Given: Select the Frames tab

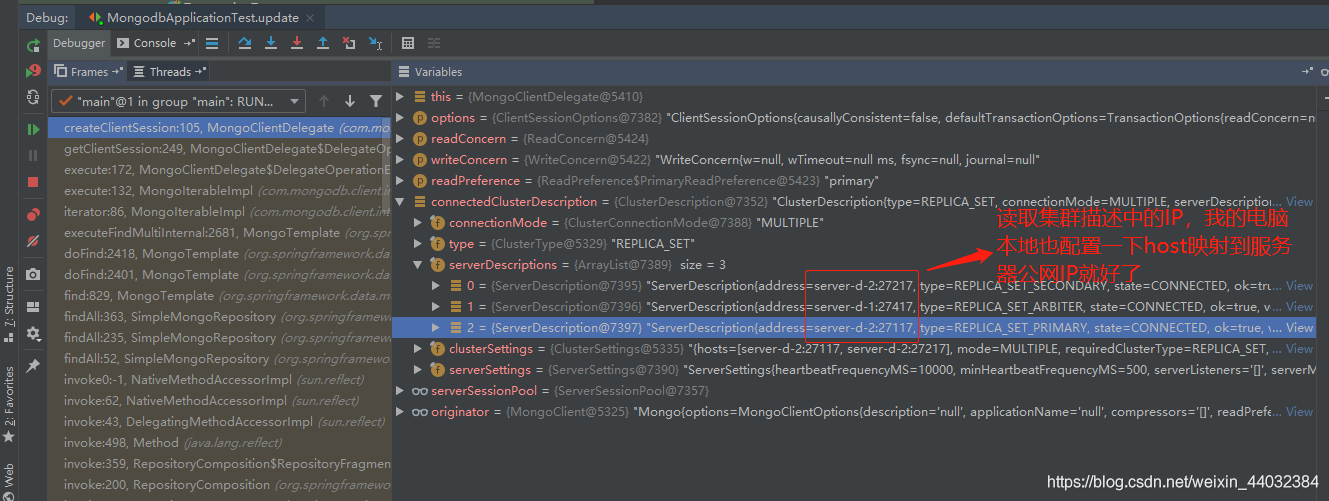Looking at the screenshot, I should [89, 72].
